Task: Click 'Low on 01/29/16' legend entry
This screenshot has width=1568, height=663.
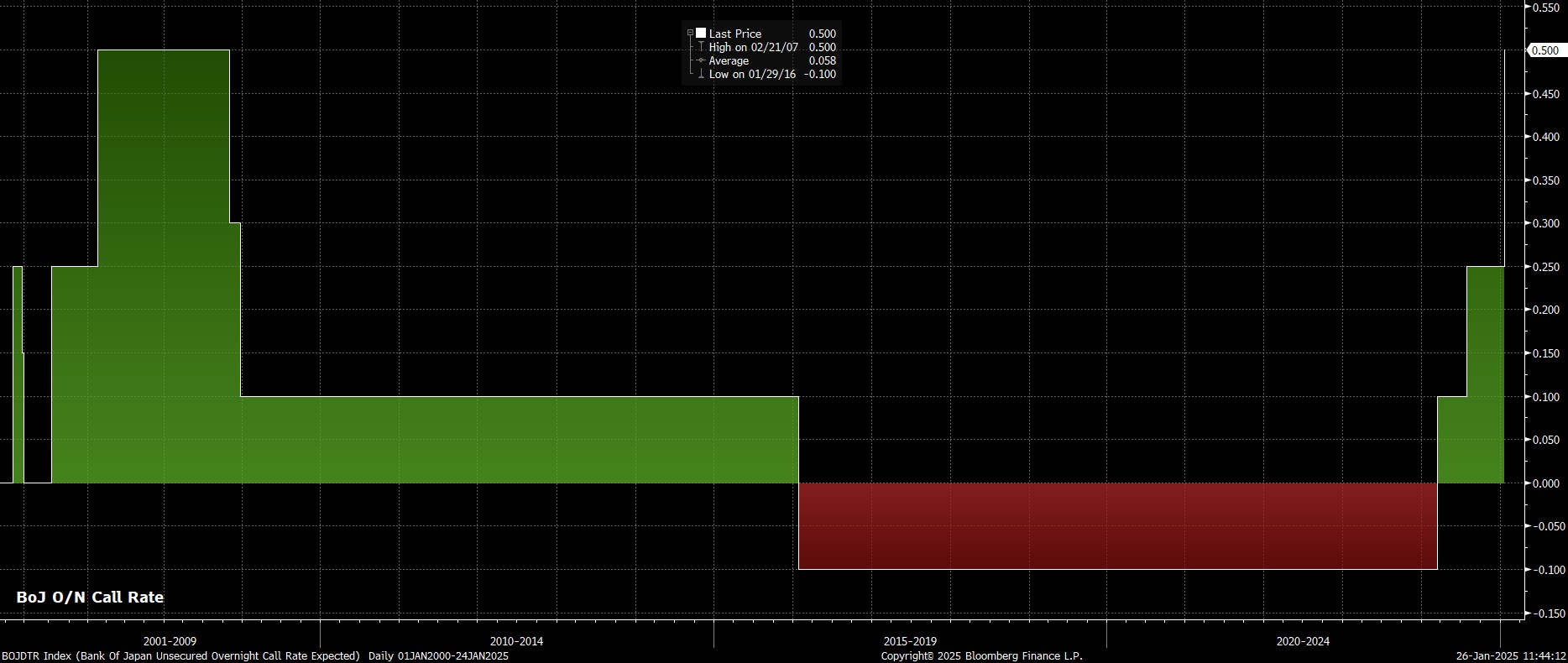Action: click(x=752, y=74)
